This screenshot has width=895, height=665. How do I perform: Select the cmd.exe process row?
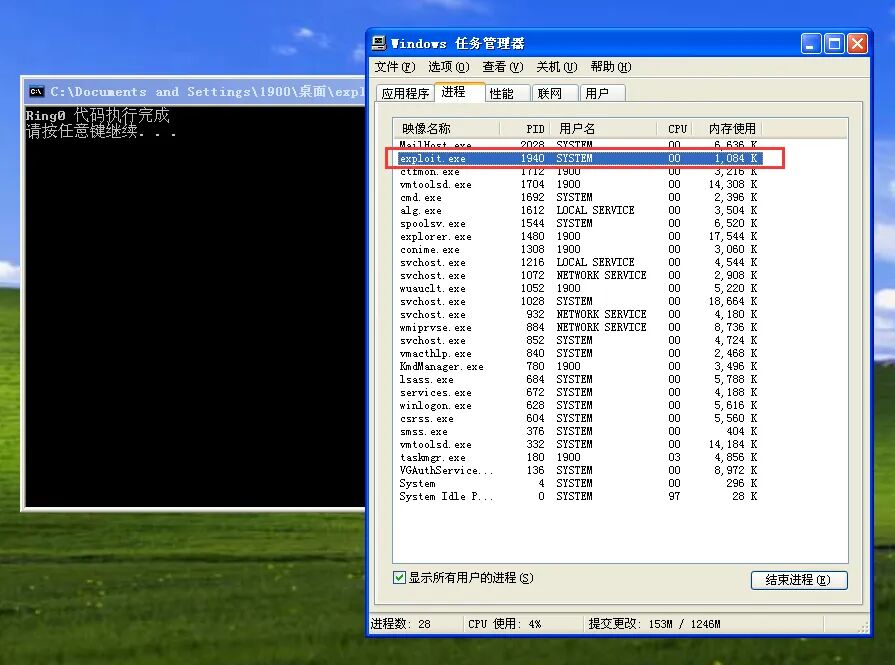click(x=579, y=198)
